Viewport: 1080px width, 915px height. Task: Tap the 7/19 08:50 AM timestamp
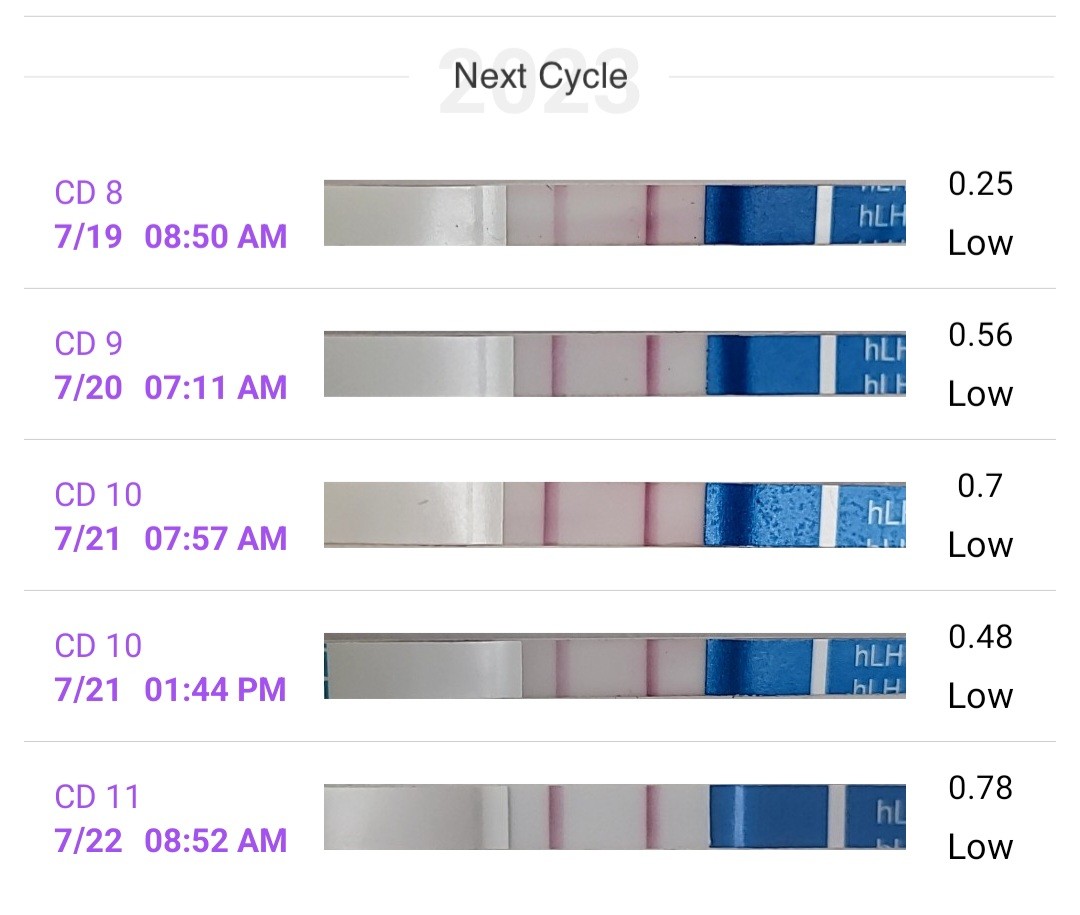click(171, 236)
